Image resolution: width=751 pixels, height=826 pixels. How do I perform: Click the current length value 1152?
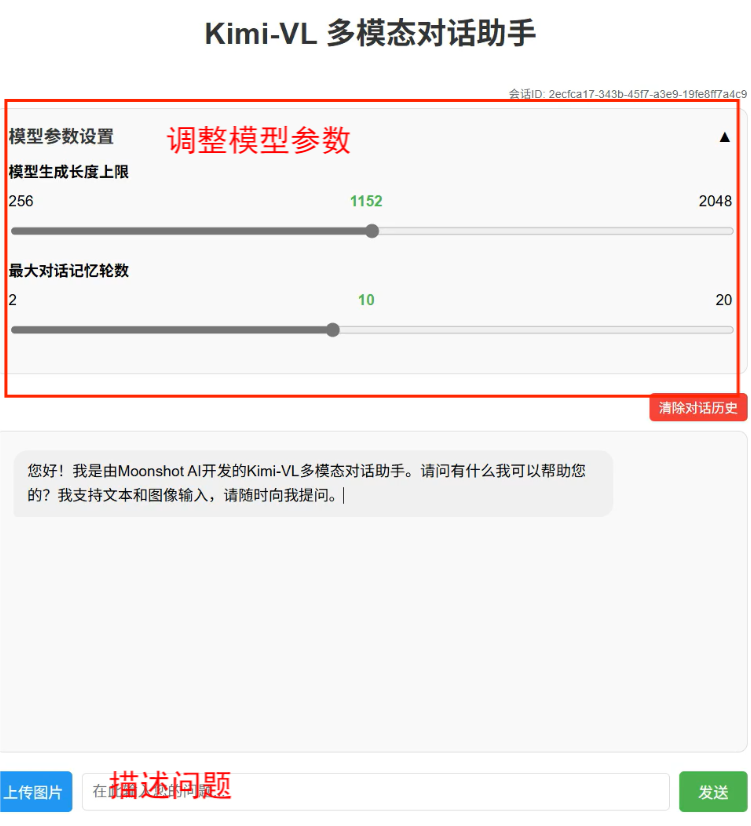pyautogui.click(x=366, y=201)
